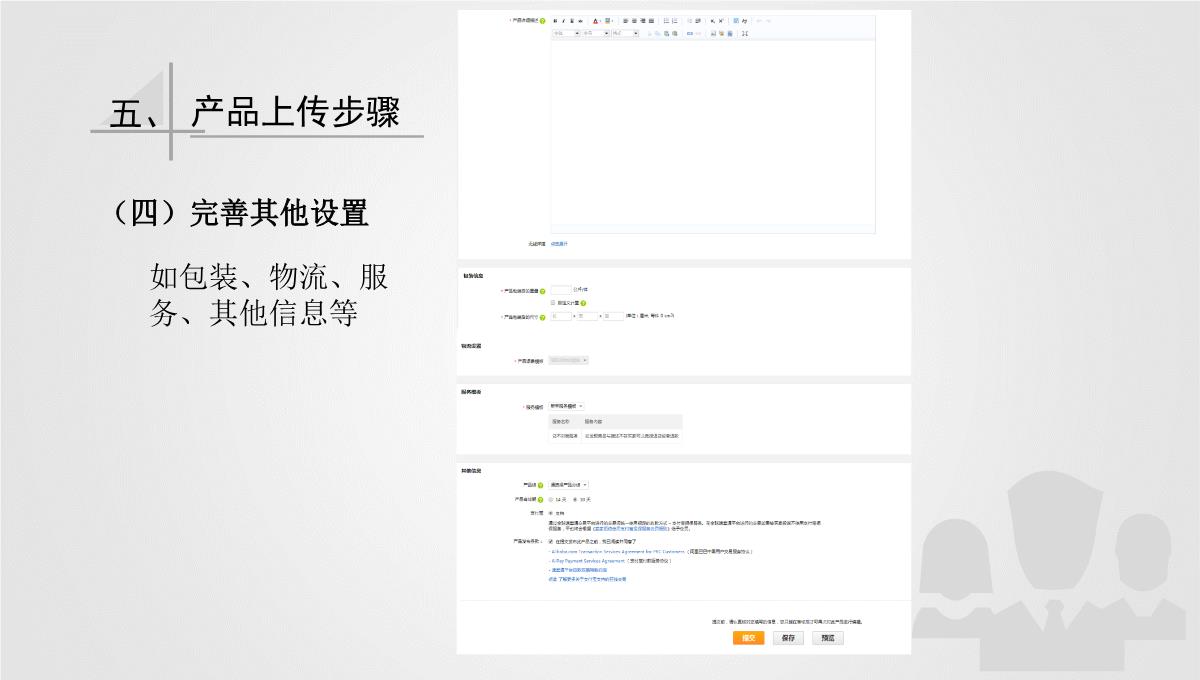Click the insert image icon in the editor
This screenshot has height=680, width=1200.
tap(712, 33)
